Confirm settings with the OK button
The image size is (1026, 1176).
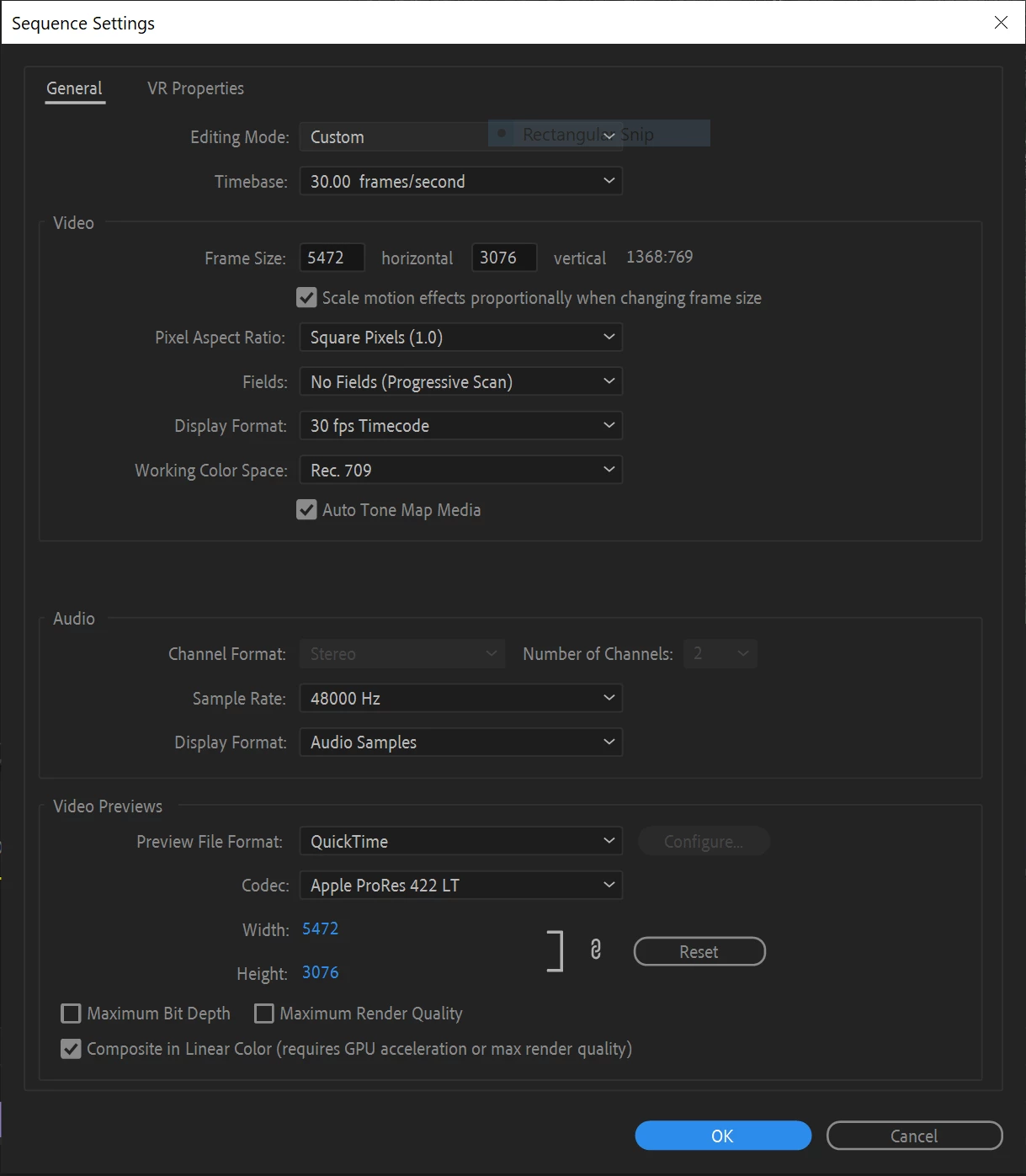[x=723, y=1136]
